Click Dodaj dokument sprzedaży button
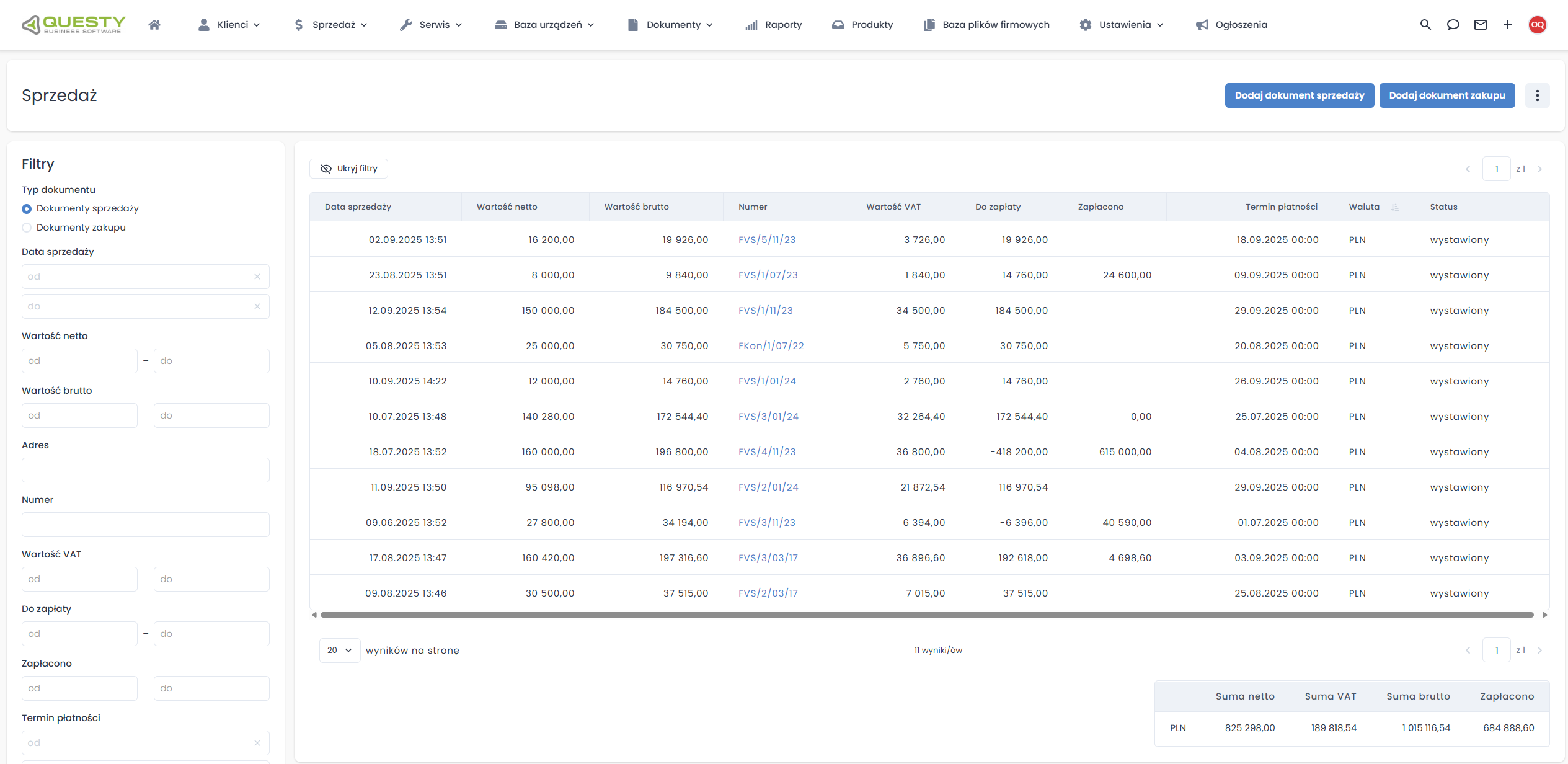Viewport: 1568px width, 764px height. (x=1299, y=95)
